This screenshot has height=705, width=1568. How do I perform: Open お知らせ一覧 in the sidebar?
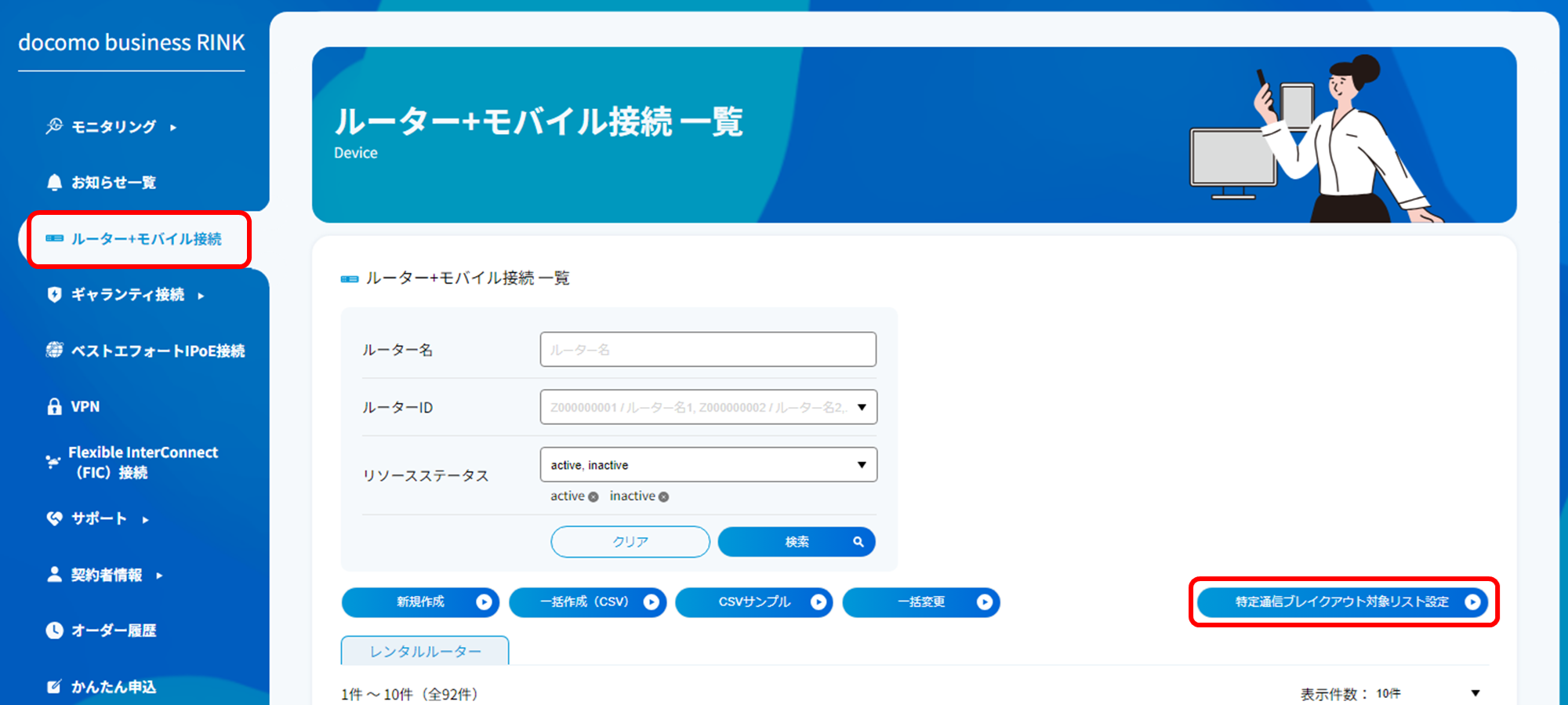pos(114,183)
